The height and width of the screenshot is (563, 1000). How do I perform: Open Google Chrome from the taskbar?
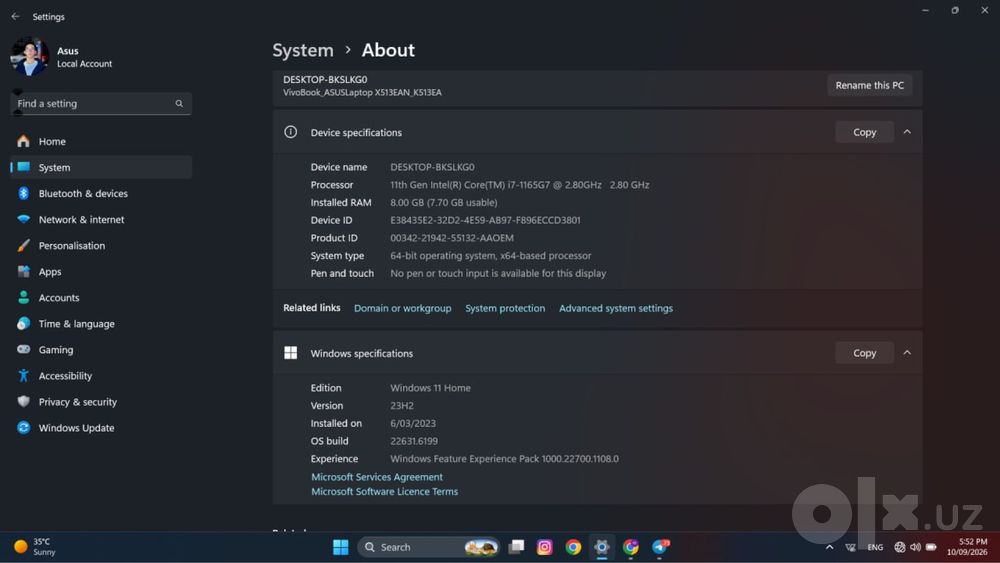(573, 547)
